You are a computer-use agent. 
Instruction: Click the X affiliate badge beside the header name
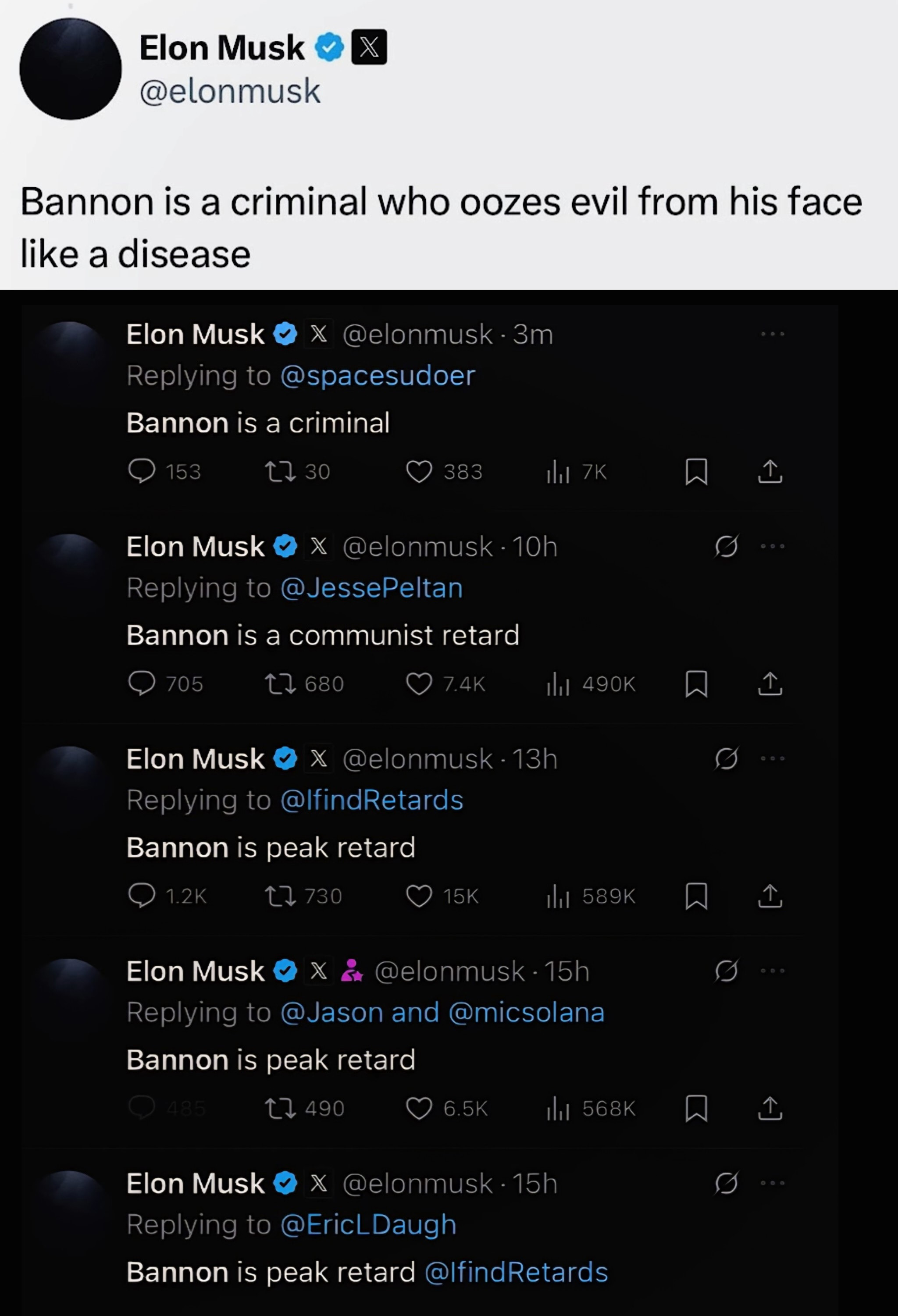point(369,47)
